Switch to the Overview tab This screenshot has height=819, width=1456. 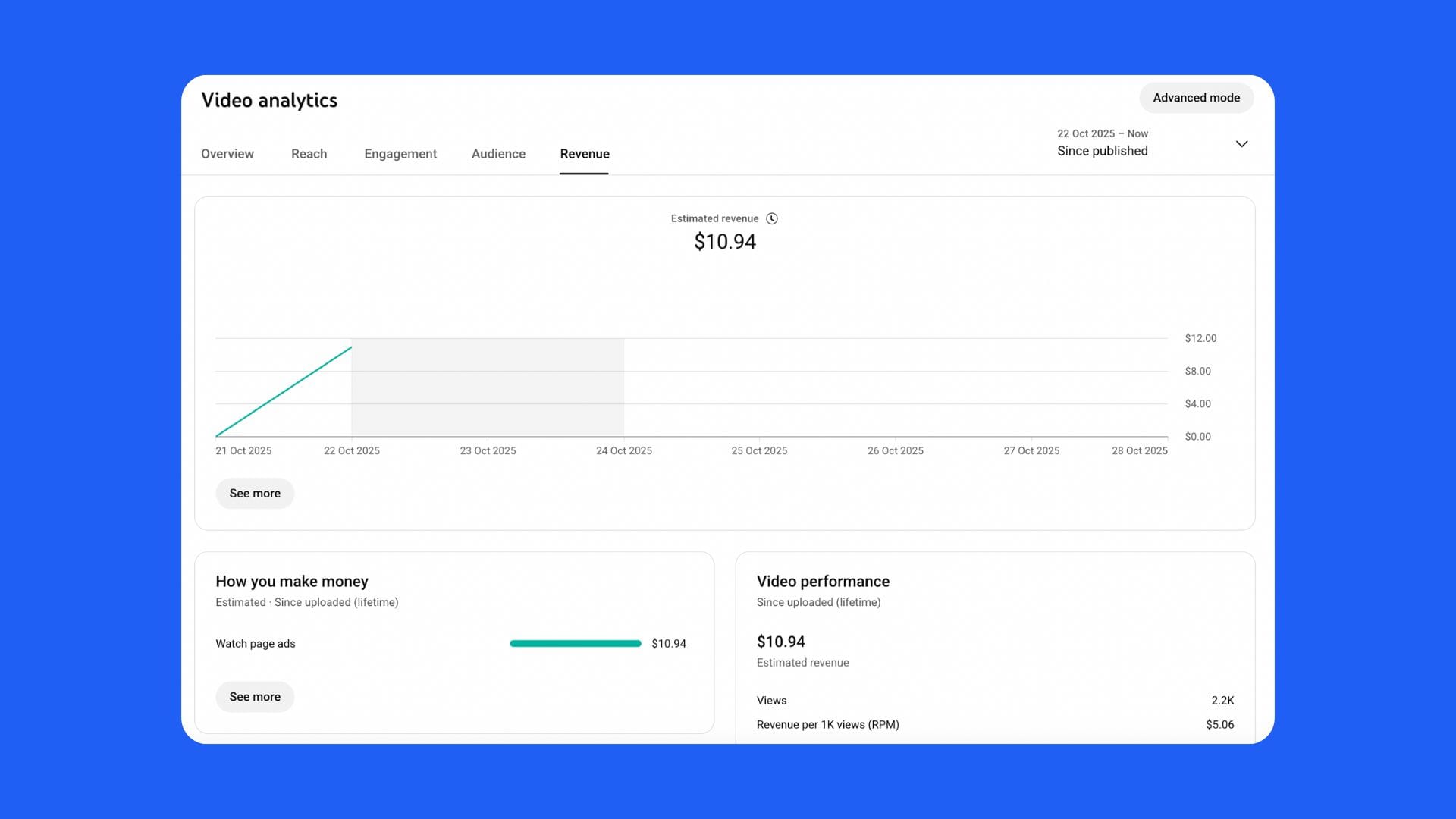(x=227, y=154)
